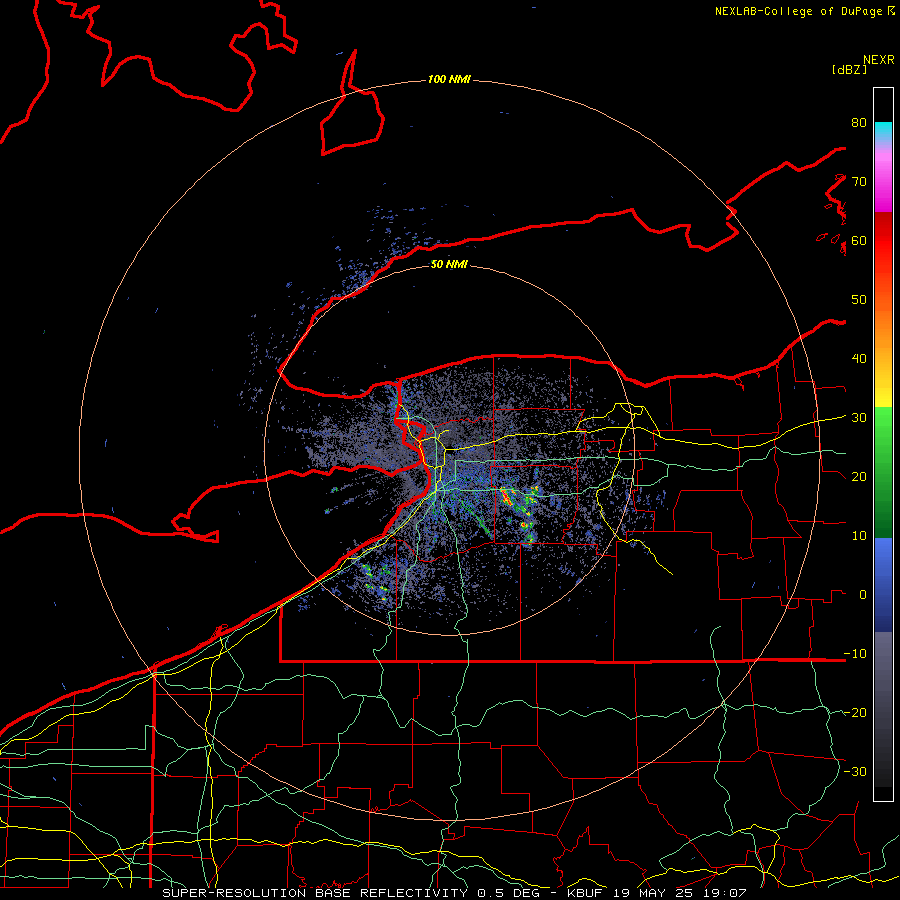Click the -20 dBZ scale value
Image resolution: width=900 pixels, height=900 pixels.
coord(855,712)
